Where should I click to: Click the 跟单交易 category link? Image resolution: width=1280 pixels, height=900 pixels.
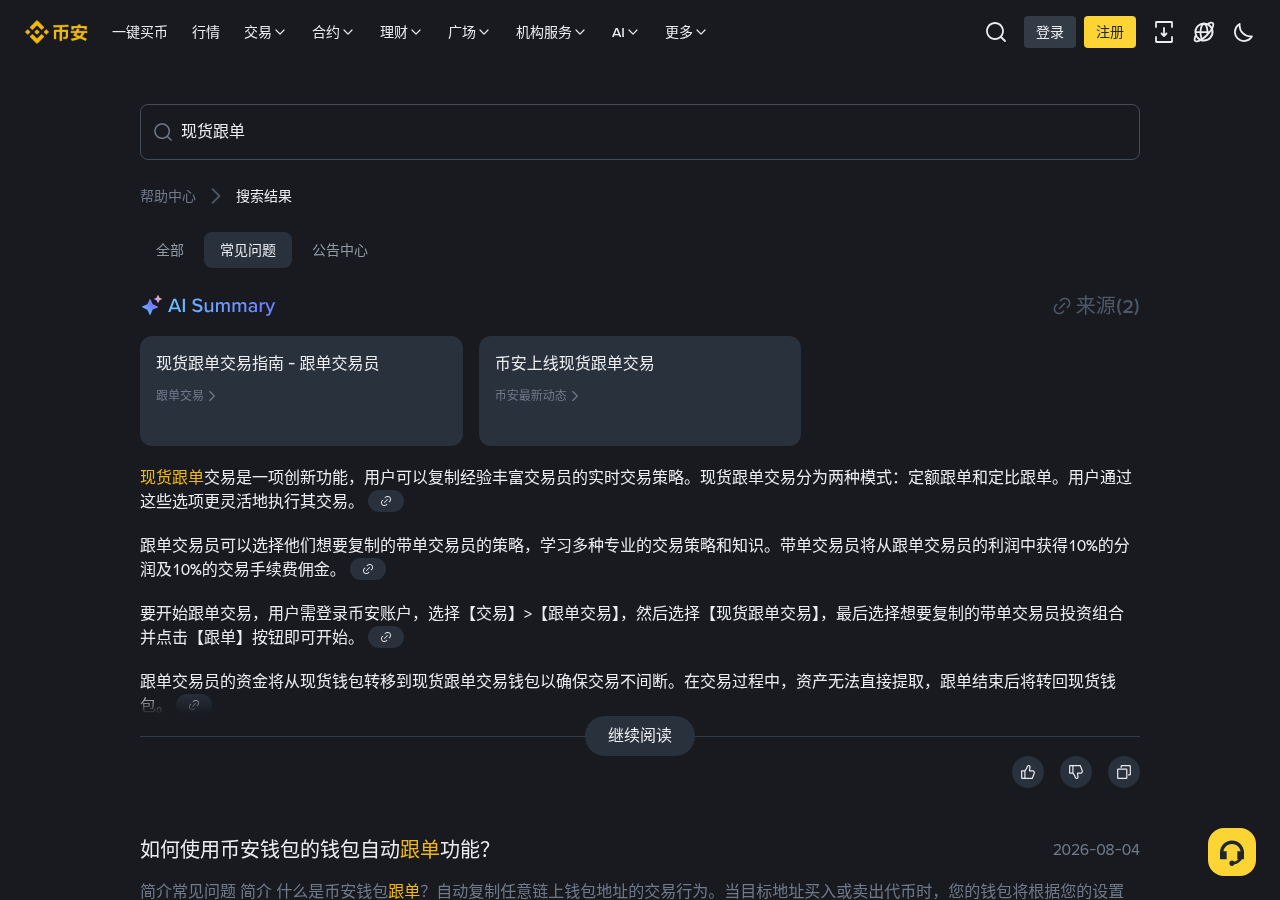pos(186,395)
